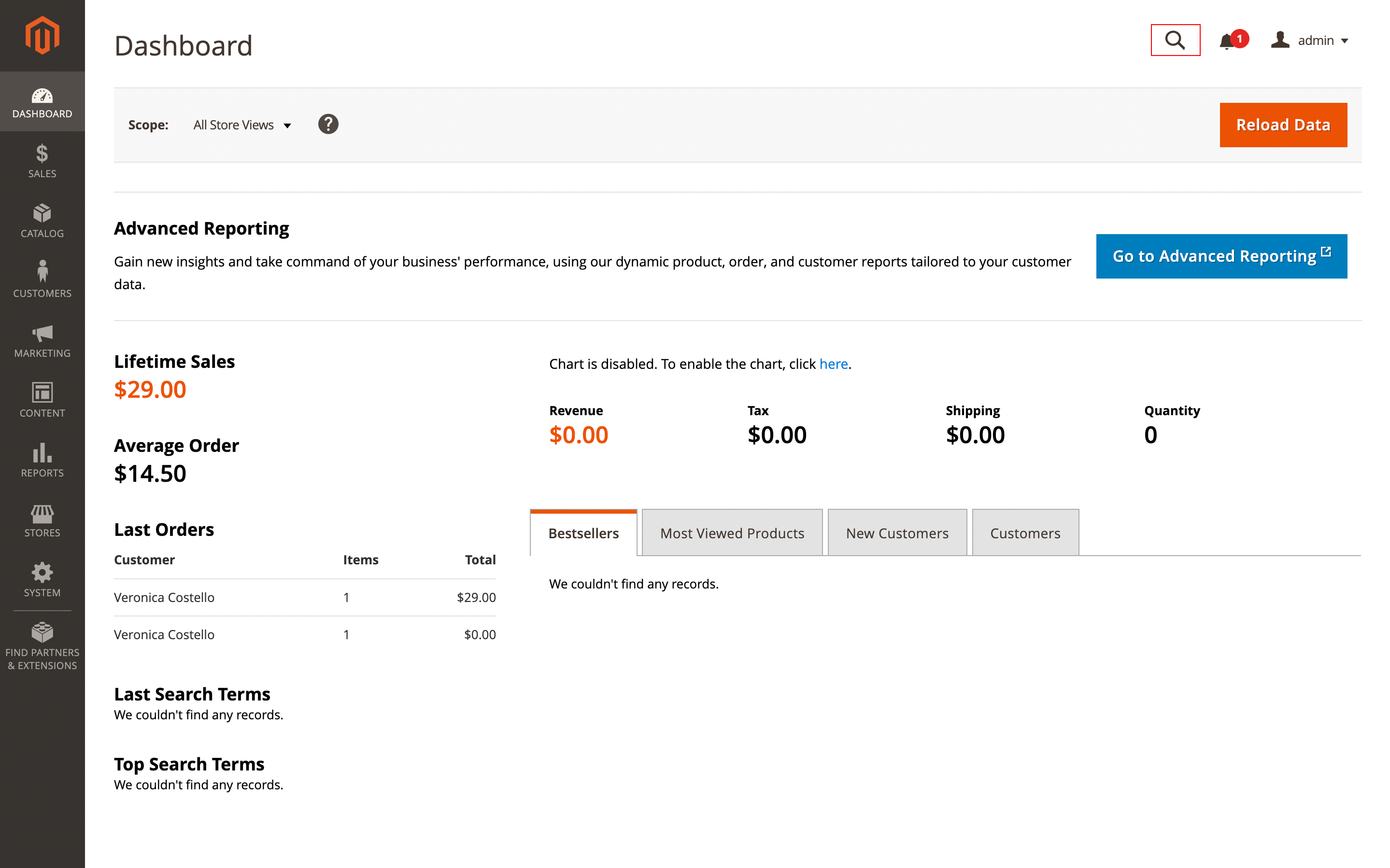The width and height of the screenshot is (1390, 868).
Task: Open the Catalog sidebar menu
Action: click(42, 221)
